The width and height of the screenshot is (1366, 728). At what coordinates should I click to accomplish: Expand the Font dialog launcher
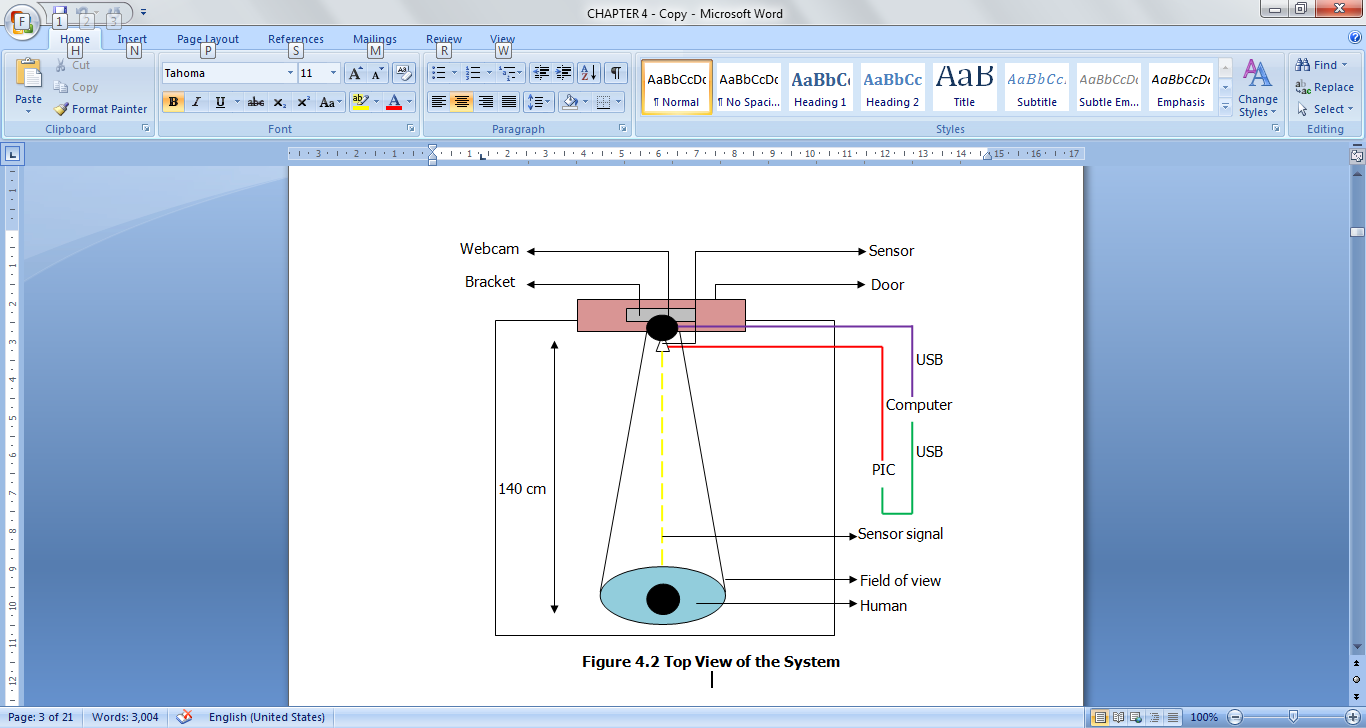coord(411,129)
